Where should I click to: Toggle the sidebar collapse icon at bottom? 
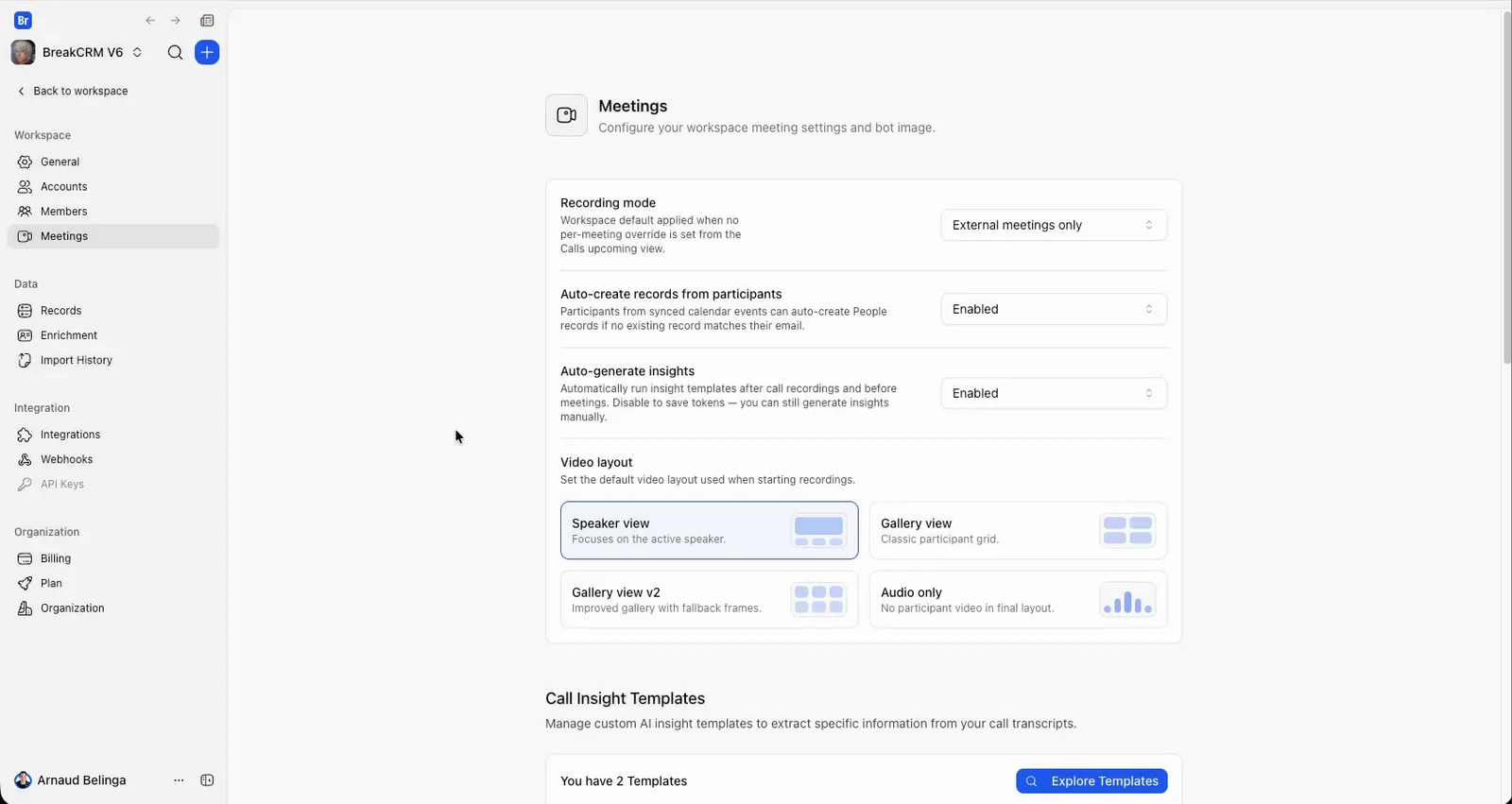point(207,780)
